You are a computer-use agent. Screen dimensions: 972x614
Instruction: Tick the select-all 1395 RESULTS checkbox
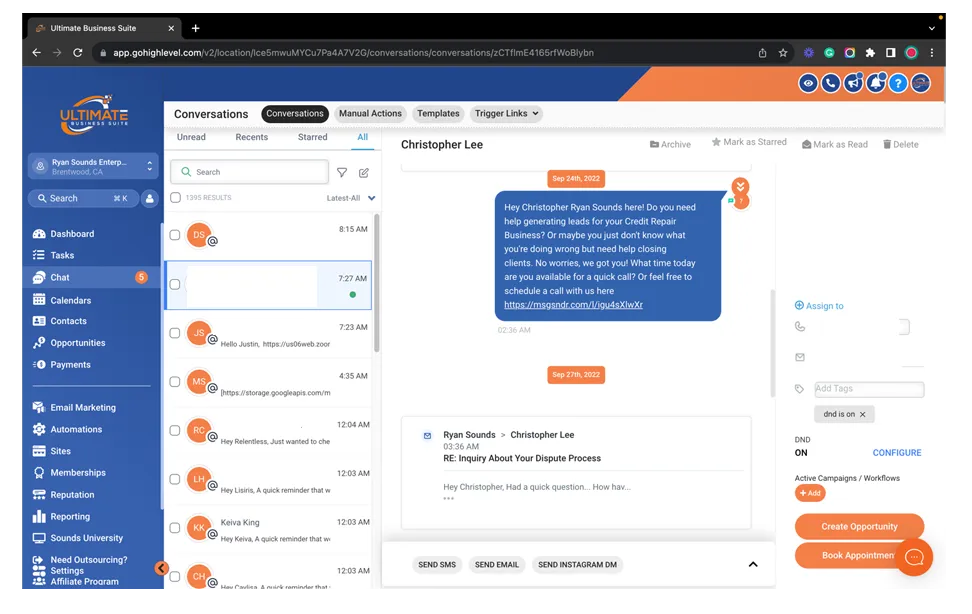(175, 197)
